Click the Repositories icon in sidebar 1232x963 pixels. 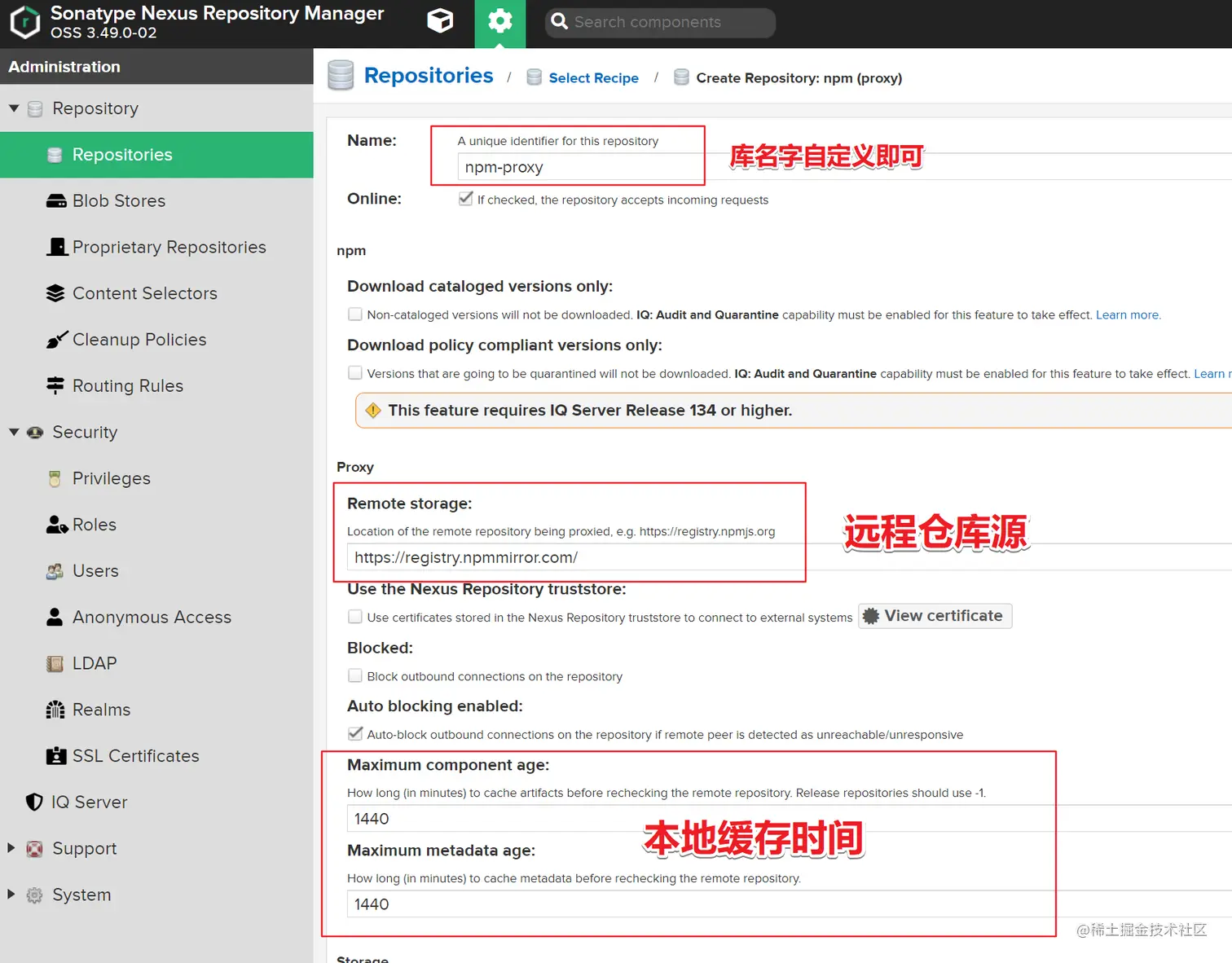click(55, 155)
